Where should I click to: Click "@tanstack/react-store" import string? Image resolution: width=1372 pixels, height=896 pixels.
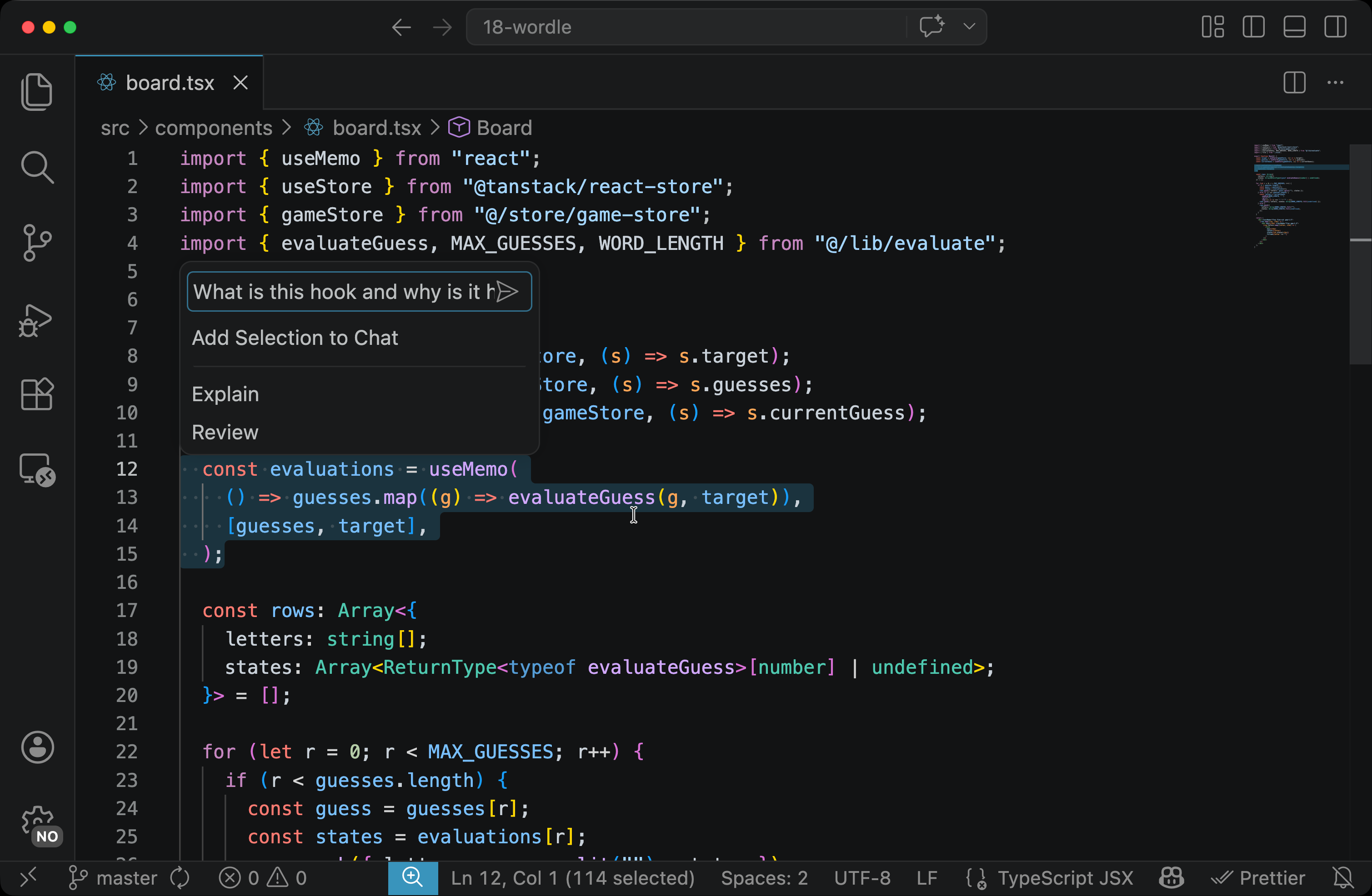[593, 187]
